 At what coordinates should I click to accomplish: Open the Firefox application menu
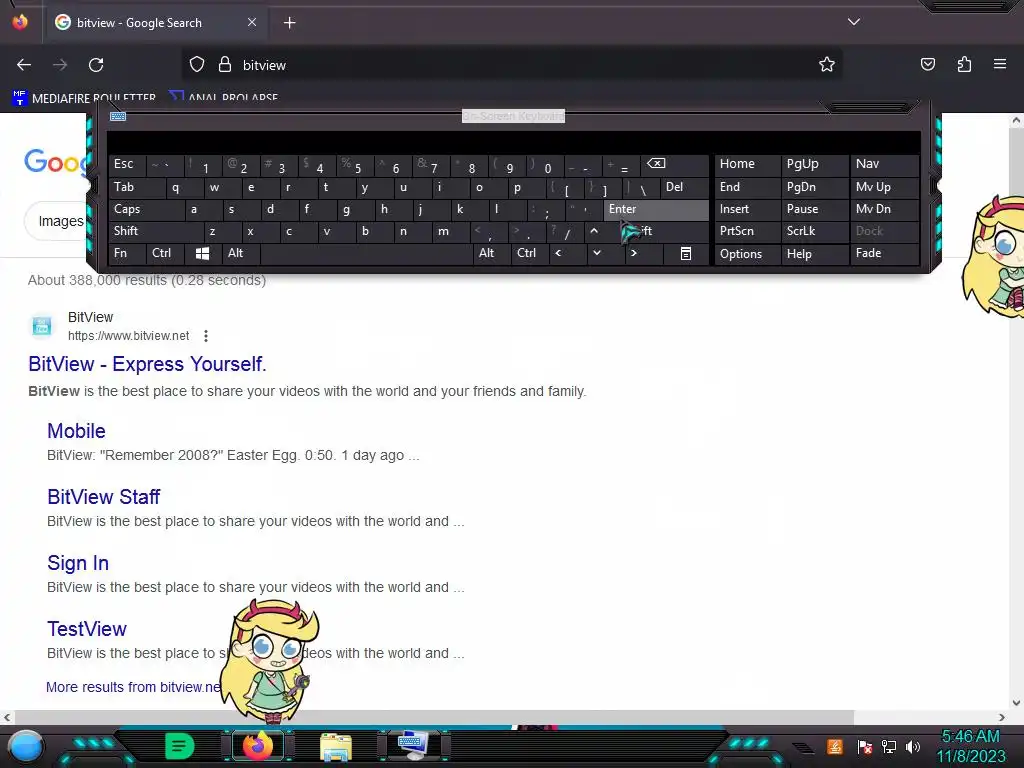[x=1000, y=64]
